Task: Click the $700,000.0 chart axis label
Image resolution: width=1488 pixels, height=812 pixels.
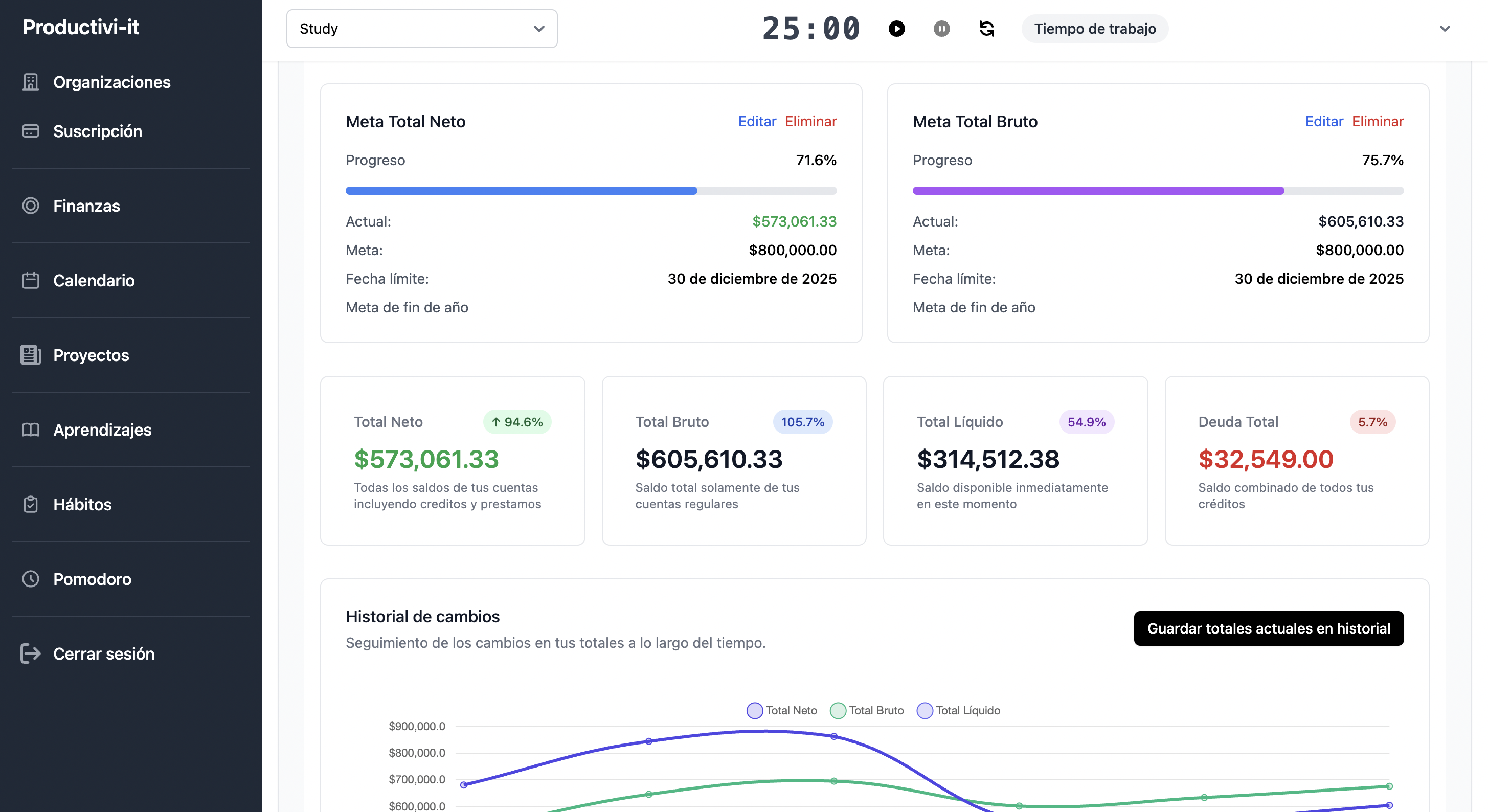Action: click(416, 779)
